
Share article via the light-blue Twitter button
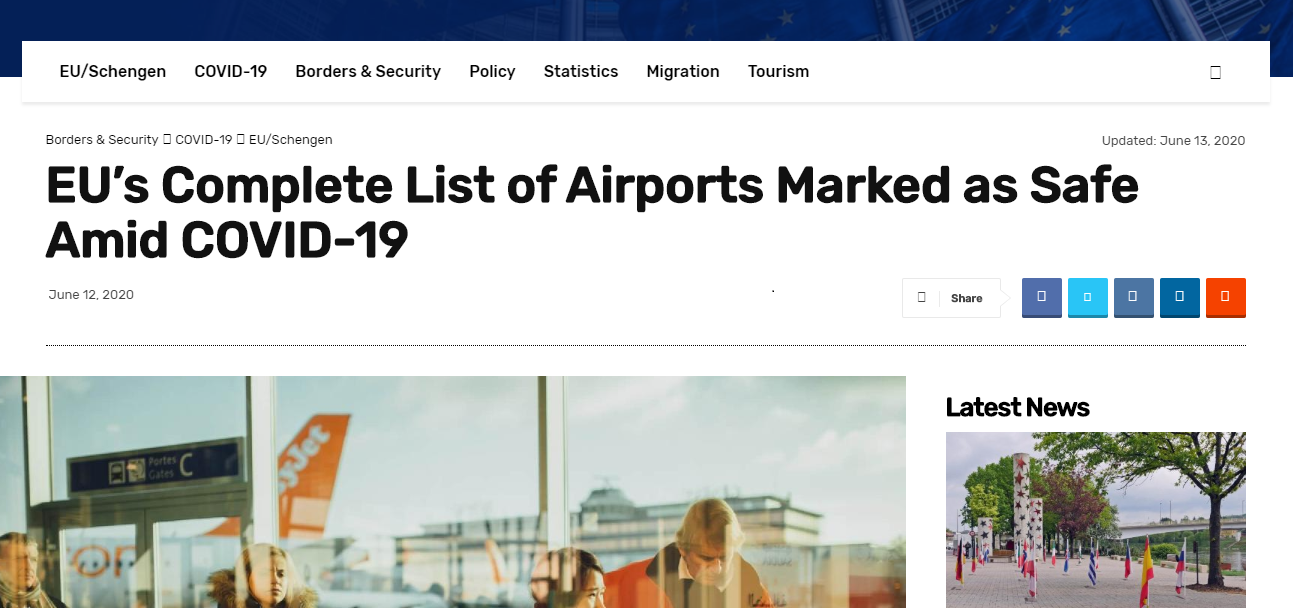pos(1087,297)
